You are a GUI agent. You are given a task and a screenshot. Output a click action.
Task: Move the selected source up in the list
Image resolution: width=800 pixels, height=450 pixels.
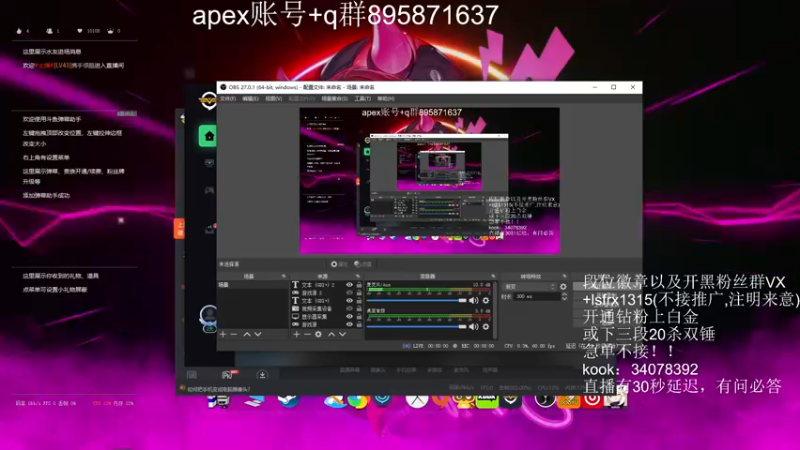tap(332, 334)
